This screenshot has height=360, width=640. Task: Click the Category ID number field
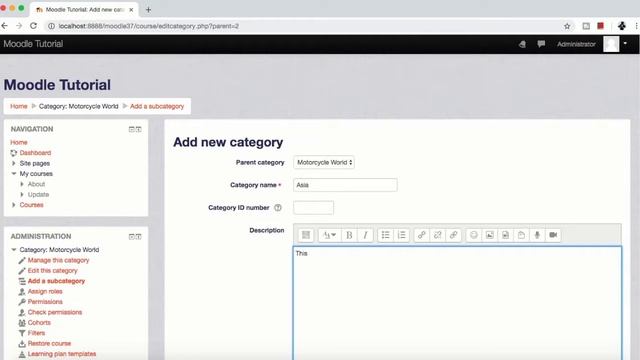313,208
